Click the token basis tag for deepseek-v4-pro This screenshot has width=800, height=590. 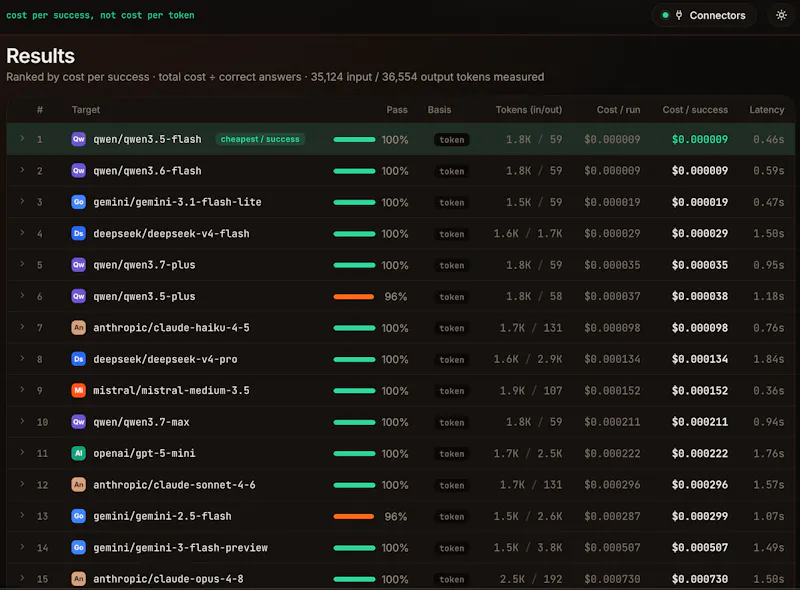pos(452,359)
